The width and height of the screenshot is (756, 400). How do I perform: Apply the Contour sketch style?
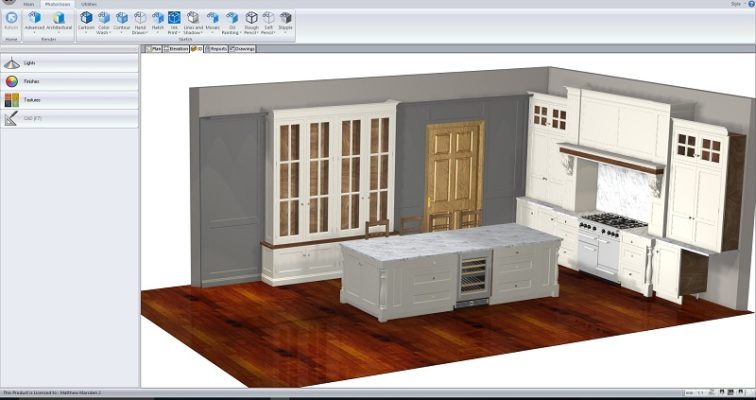(x=122, y=18)
